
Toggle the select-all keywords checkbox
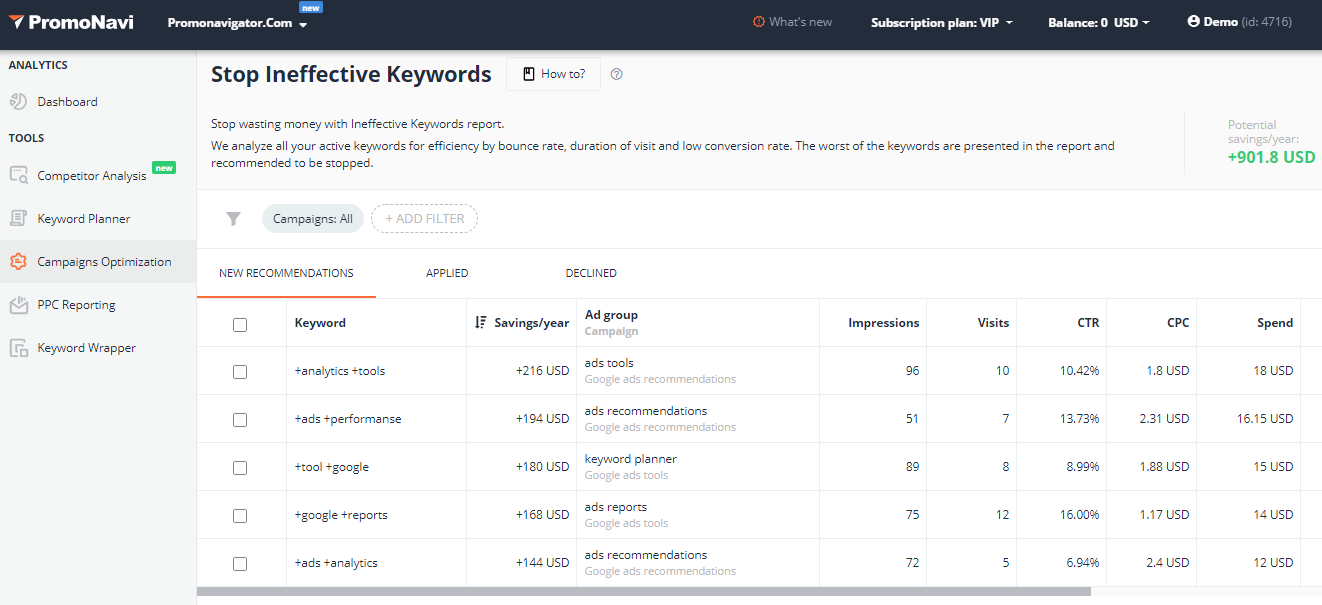240,324
